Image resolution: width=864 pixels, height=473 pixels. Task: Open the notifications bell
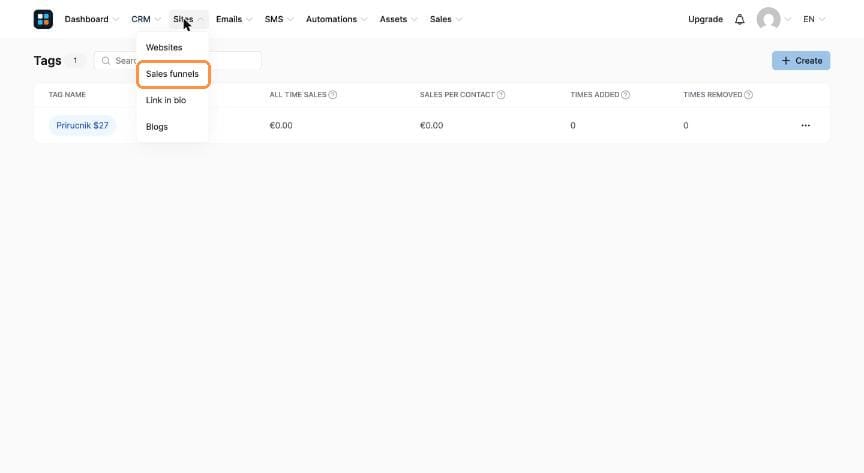[x=739, y=19]
